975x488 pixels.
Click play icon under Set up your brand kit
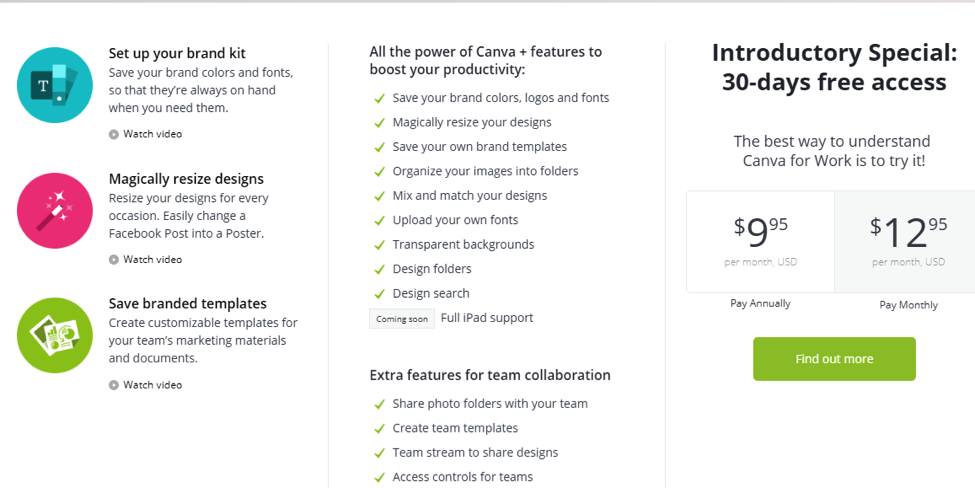tap(114, 134)
